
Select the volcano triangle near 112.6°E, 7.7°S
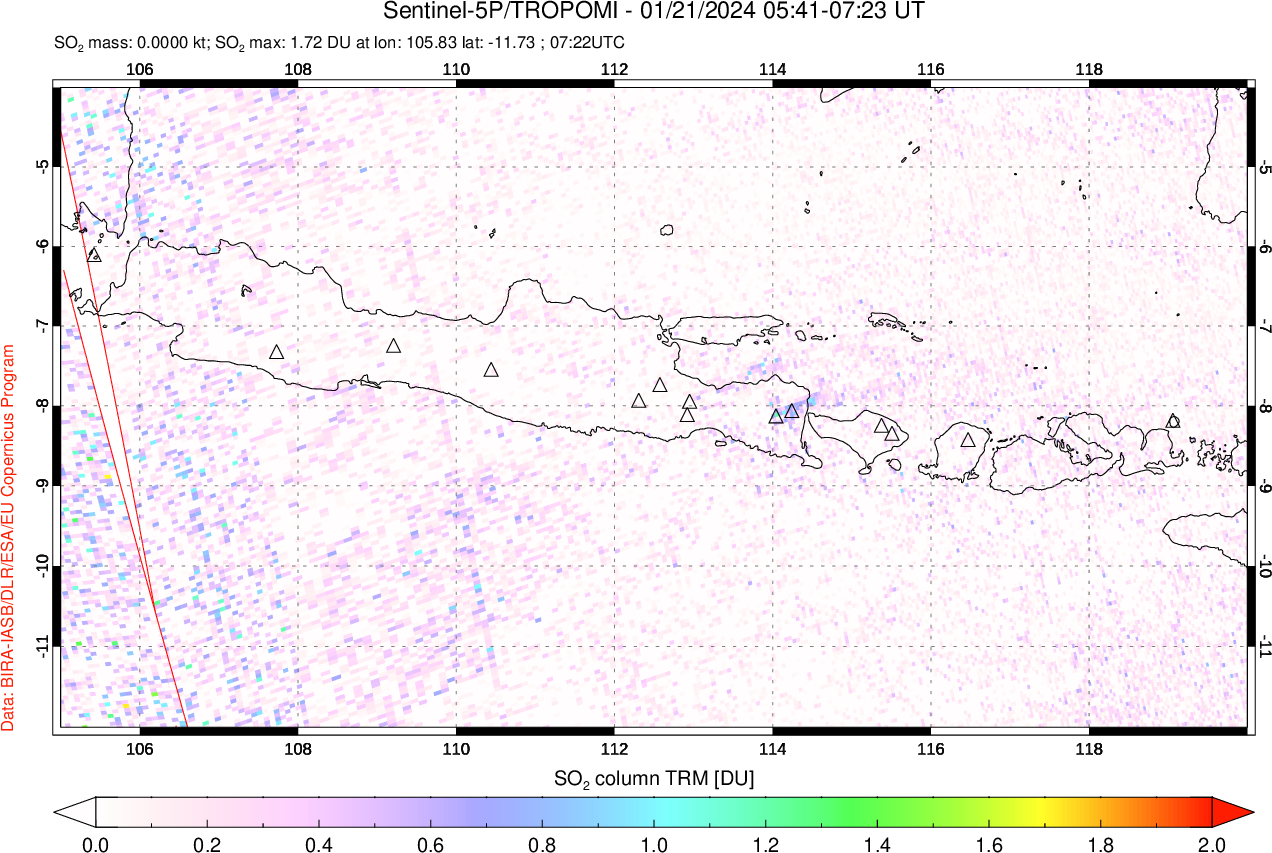pyautogui.click(x=660, y=385)
